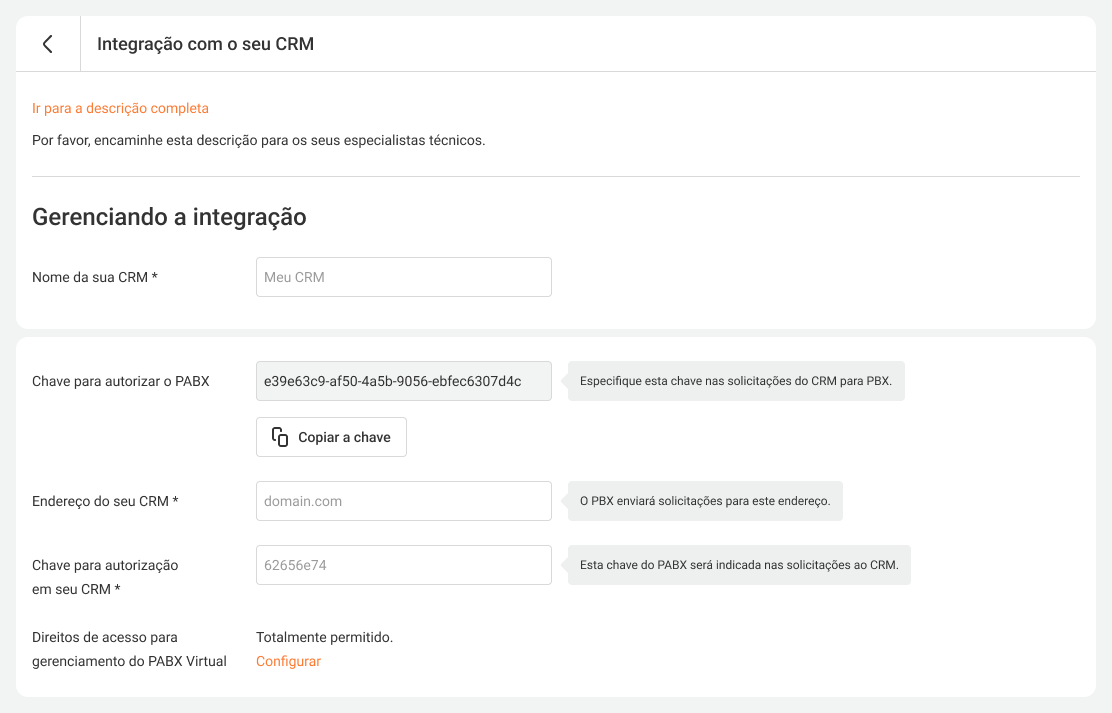Click the 'Chave para autorização em seu CRM' label

coord(105,577)
